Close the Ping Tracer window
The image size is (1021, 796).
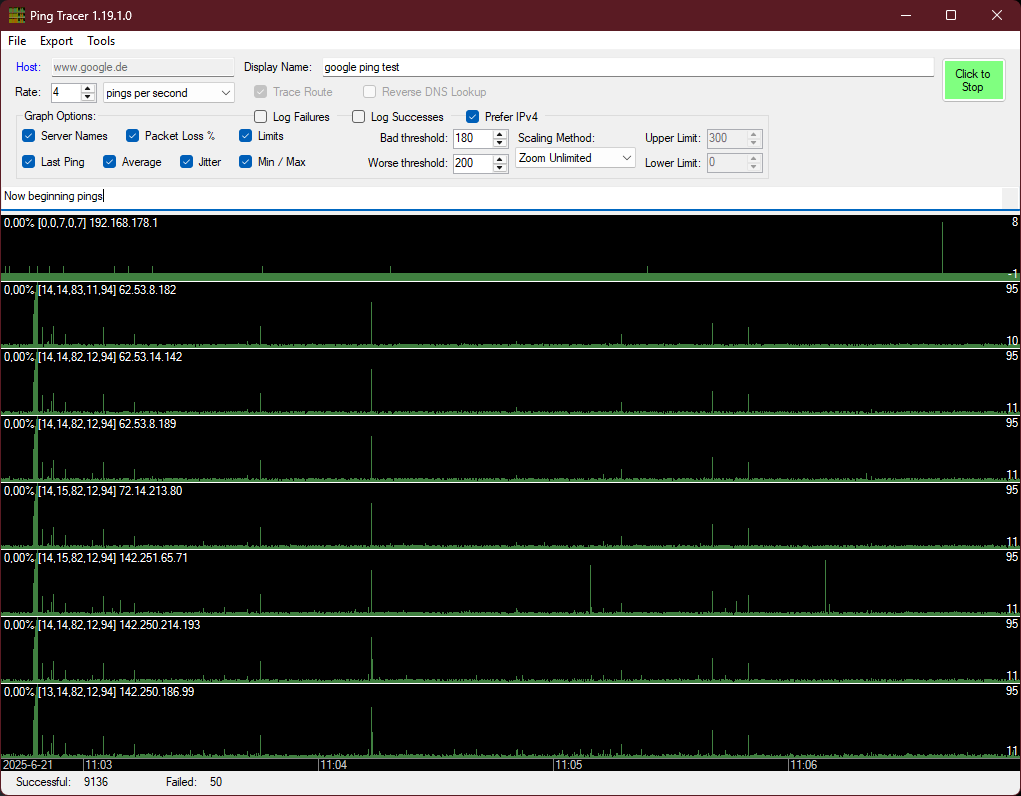[x=997, y=15]
